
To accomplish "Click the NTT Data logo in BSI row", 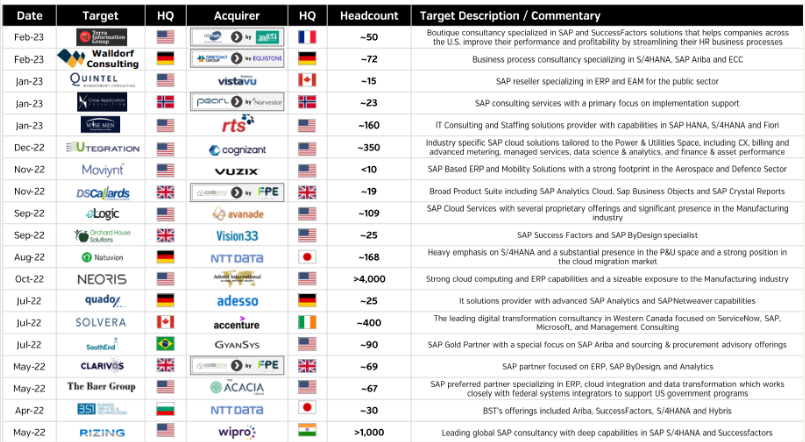I will pyautogui.click(x=237, y=410).
